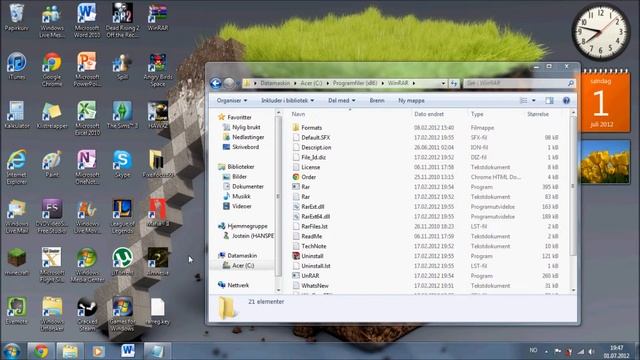
Task: Open Explorer help question mark icon
Action: [566, 100]
